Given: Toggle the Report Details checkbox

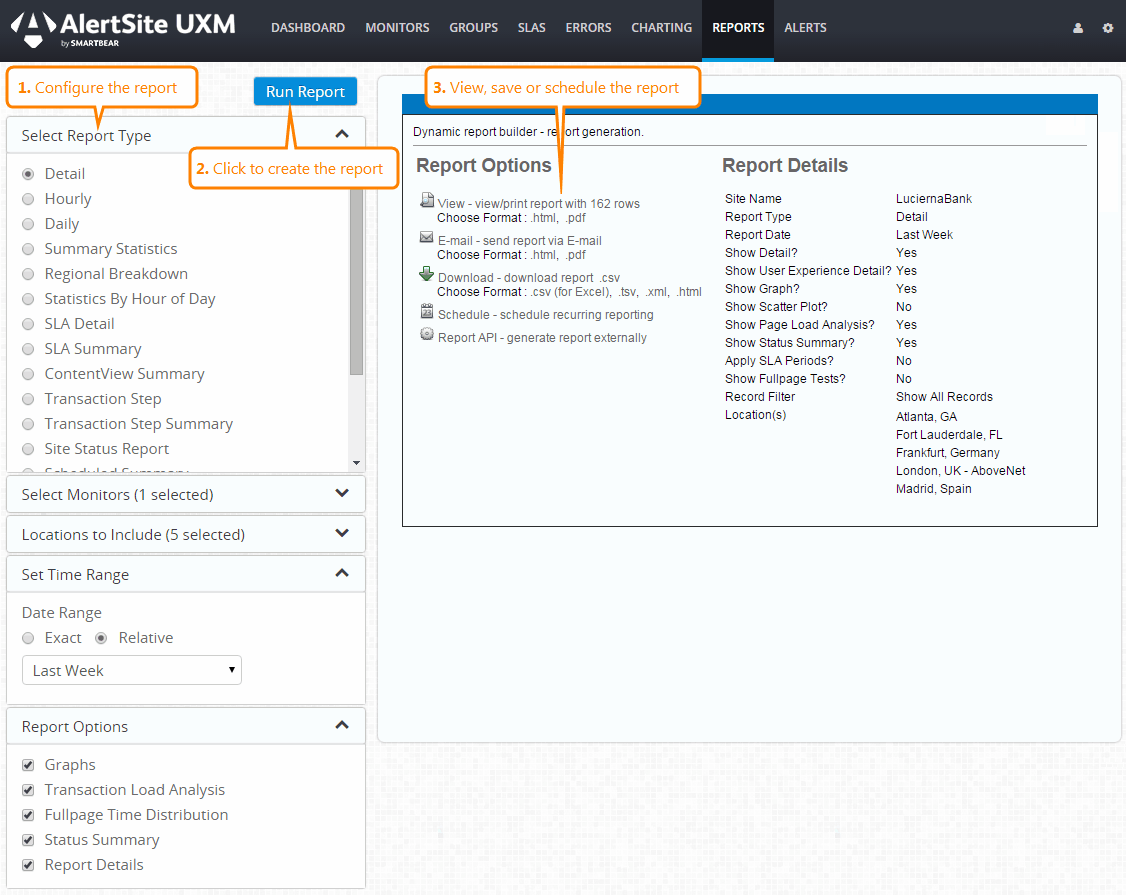Looking at the screenshot, I should [28, 865].
